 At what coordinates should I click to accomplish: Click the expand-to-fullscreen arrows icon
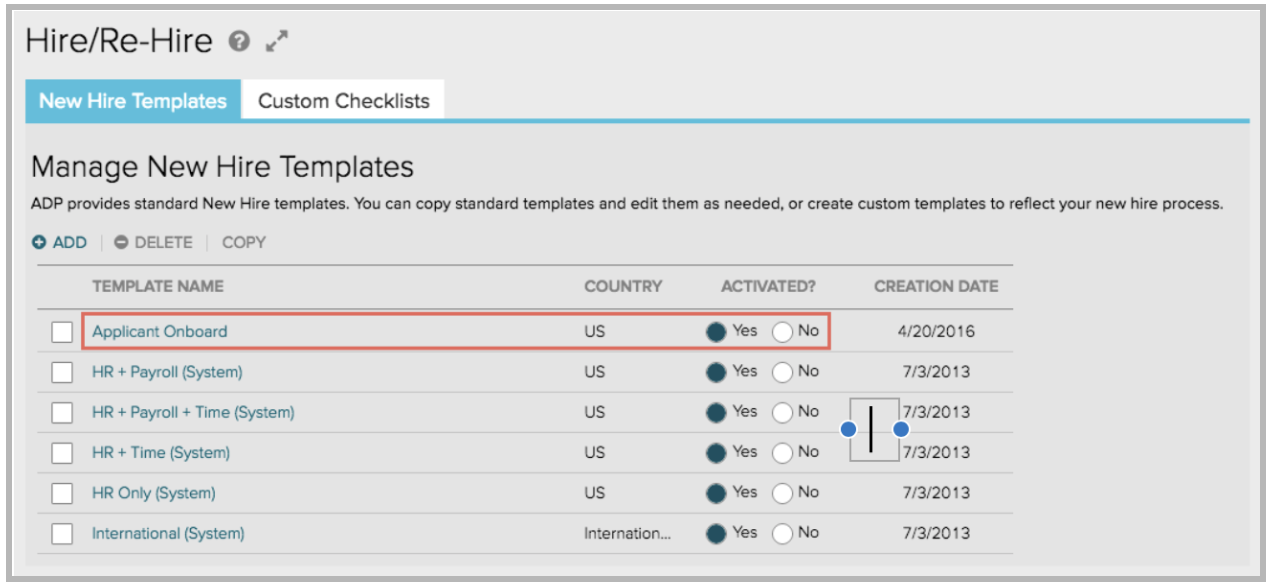[x=275, y=39]
